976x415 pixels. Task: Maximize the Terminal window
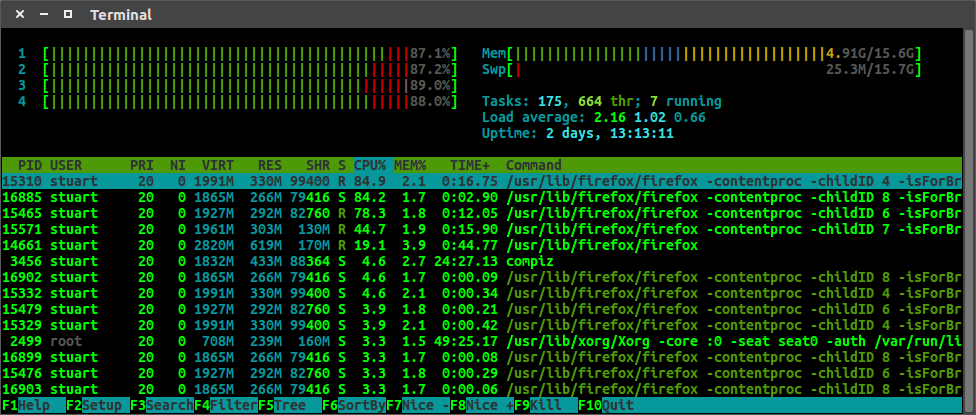tap(68, 14)
